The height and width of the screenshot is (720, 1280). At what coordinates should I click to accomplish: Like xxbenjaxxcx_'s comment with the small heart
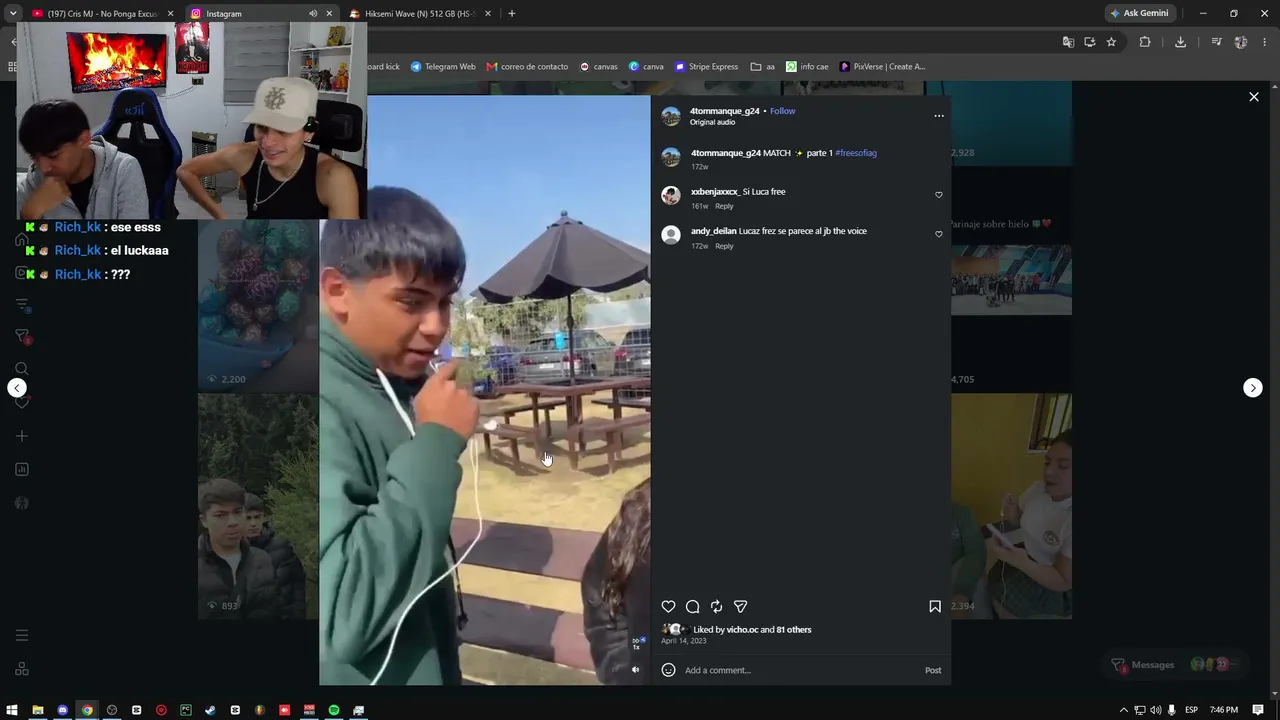[938, 195]
